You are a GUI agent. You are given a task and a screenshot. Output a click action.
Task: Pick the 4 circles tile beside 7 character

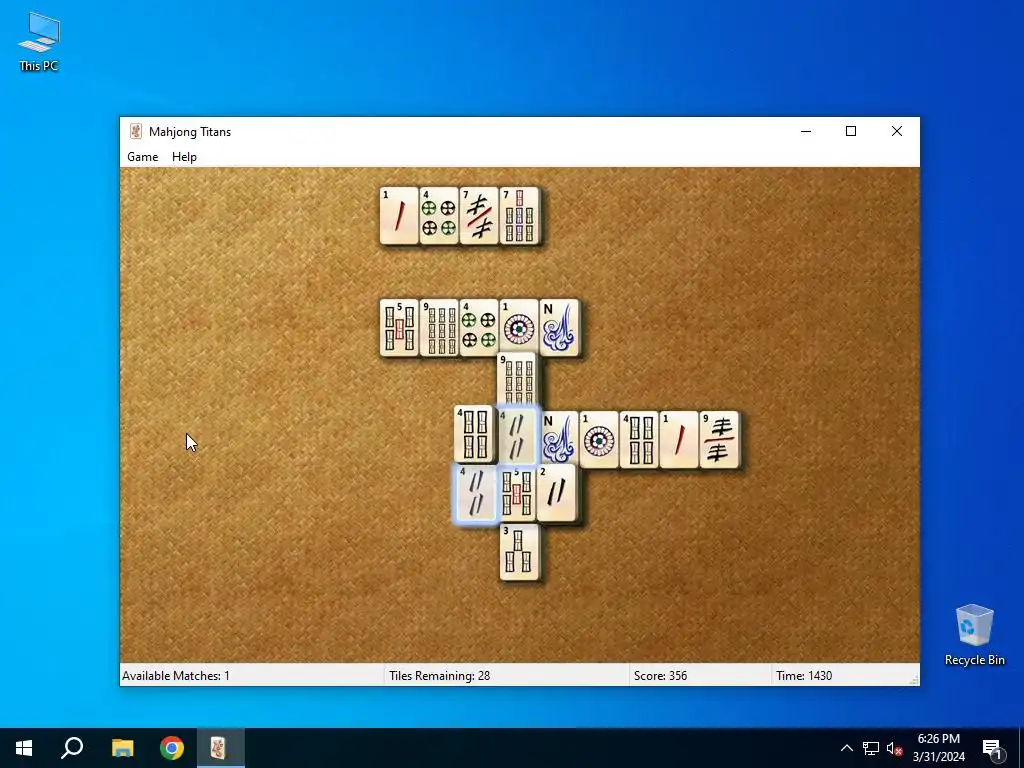439,216
